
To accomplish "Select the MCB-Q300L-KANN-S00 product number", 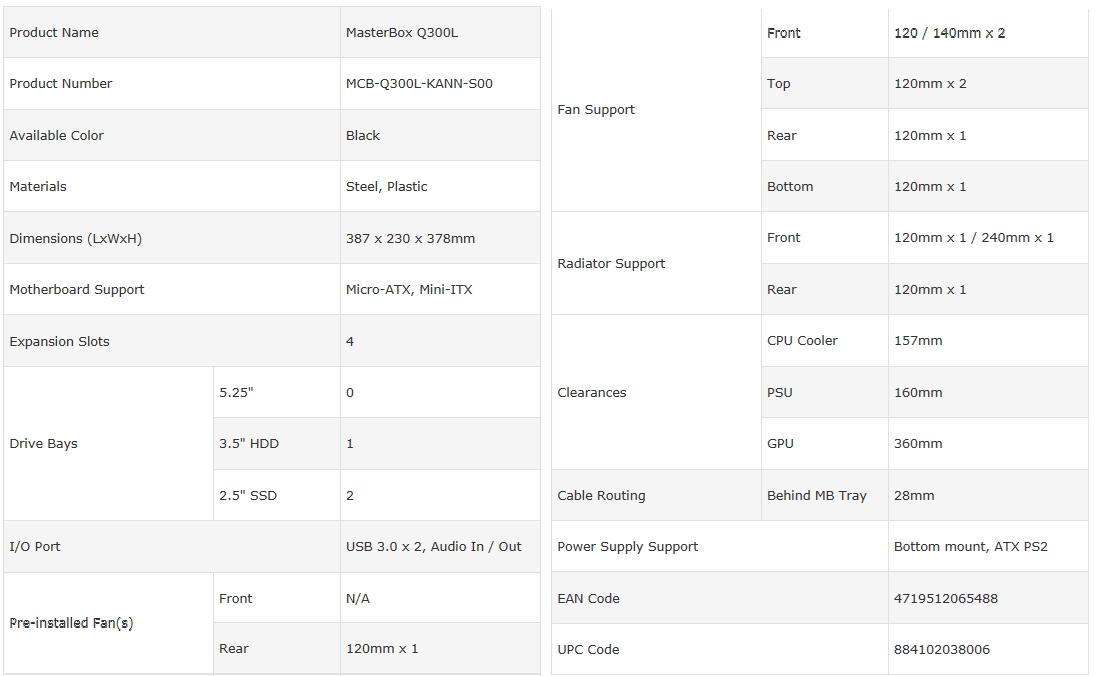I will pyautogui.click(x=419, y=83).
